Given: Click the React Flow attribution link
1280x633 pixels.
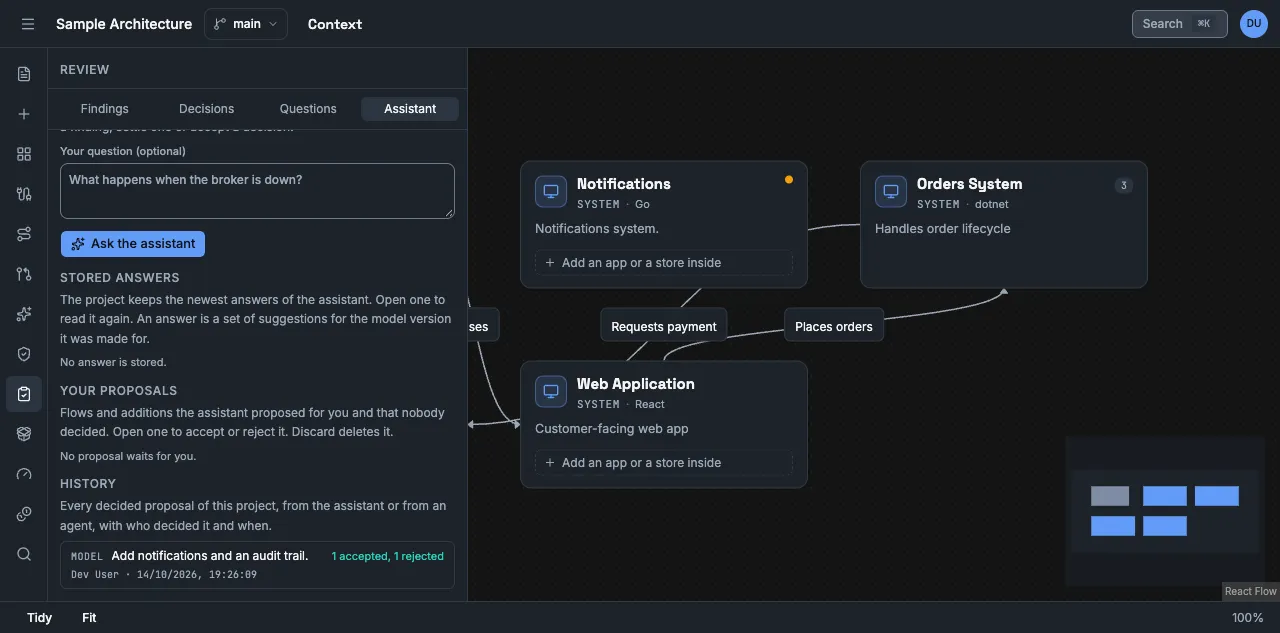Looking at the screenshot, I should 1251,591.
